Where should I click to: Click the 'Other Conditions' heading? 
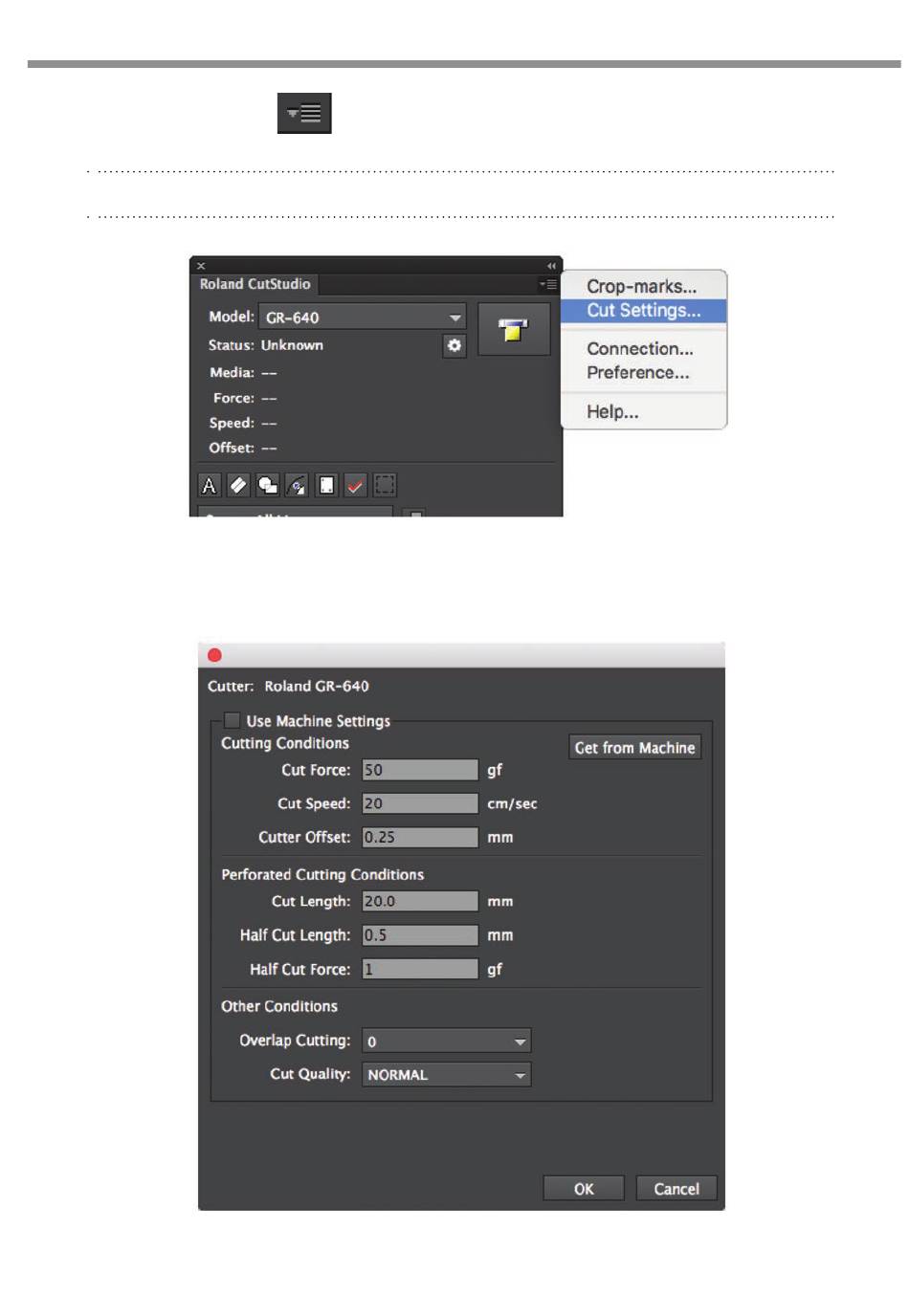[x=279, y=1006]
